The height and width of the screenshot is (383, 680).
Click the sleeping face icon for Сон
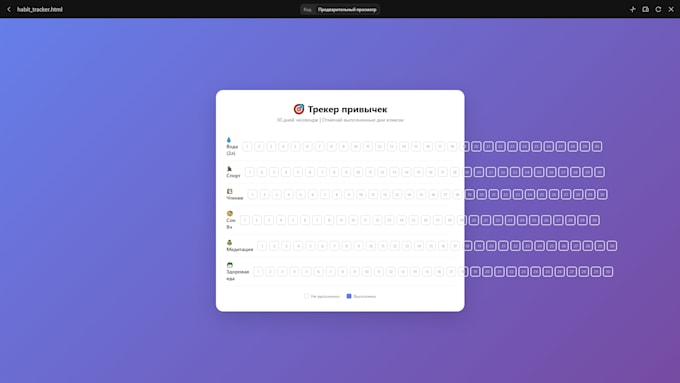pyautogui.click(x=230, y=213)
